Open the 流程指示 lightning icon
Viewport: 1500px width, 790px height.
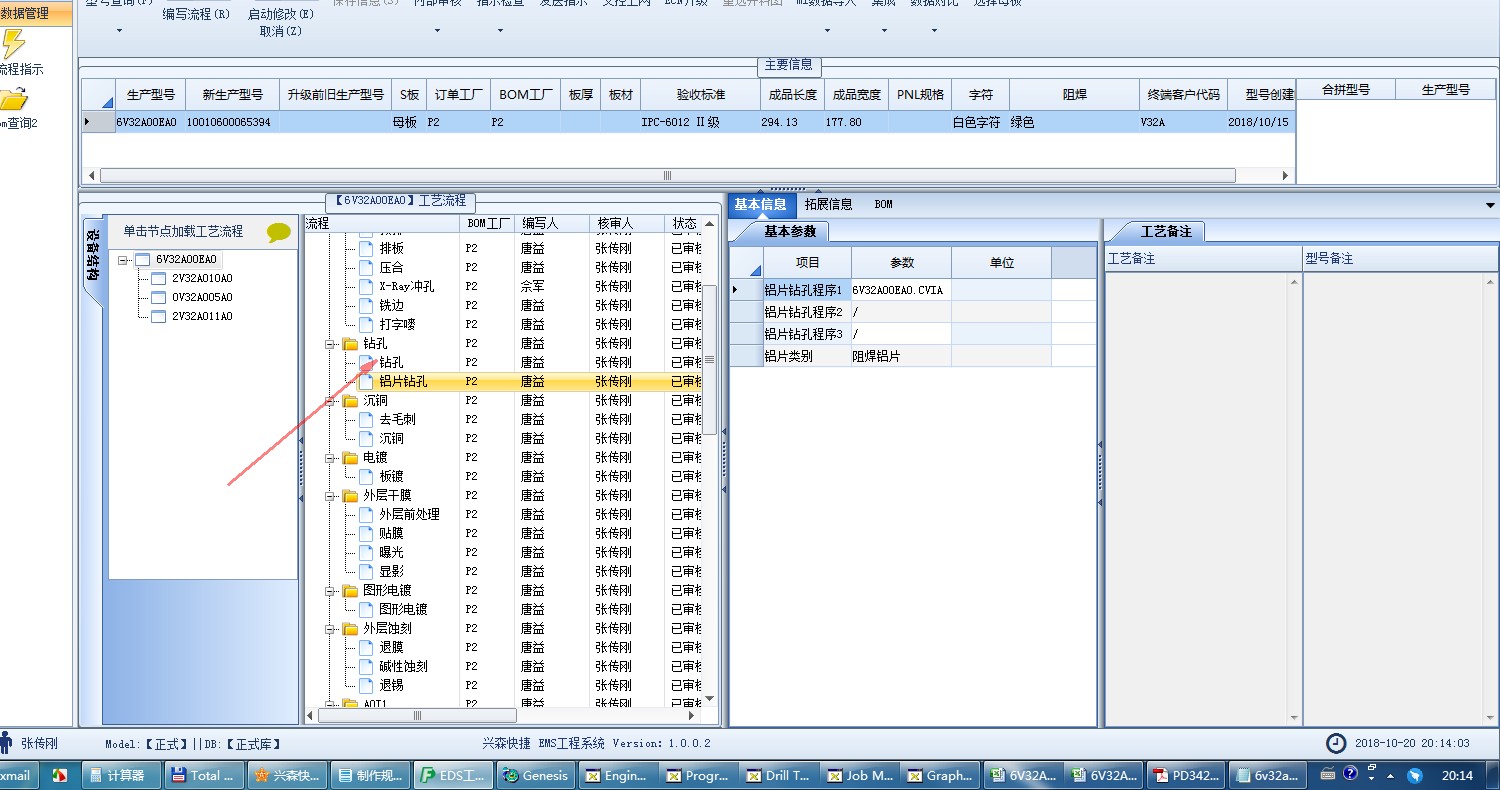pyautogui.click(x=13, y=43)
